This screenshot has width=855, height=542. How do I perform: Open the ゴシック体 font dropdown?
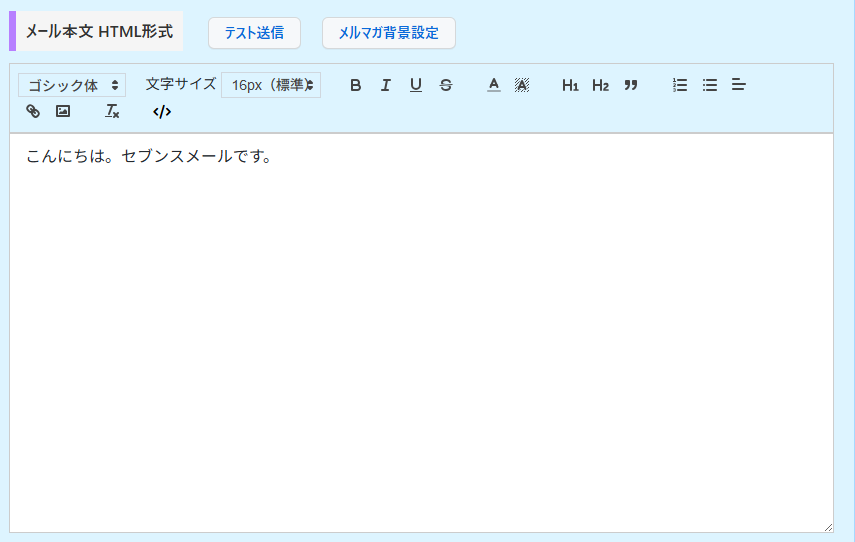pyautogui.click(x=72, y=85)
